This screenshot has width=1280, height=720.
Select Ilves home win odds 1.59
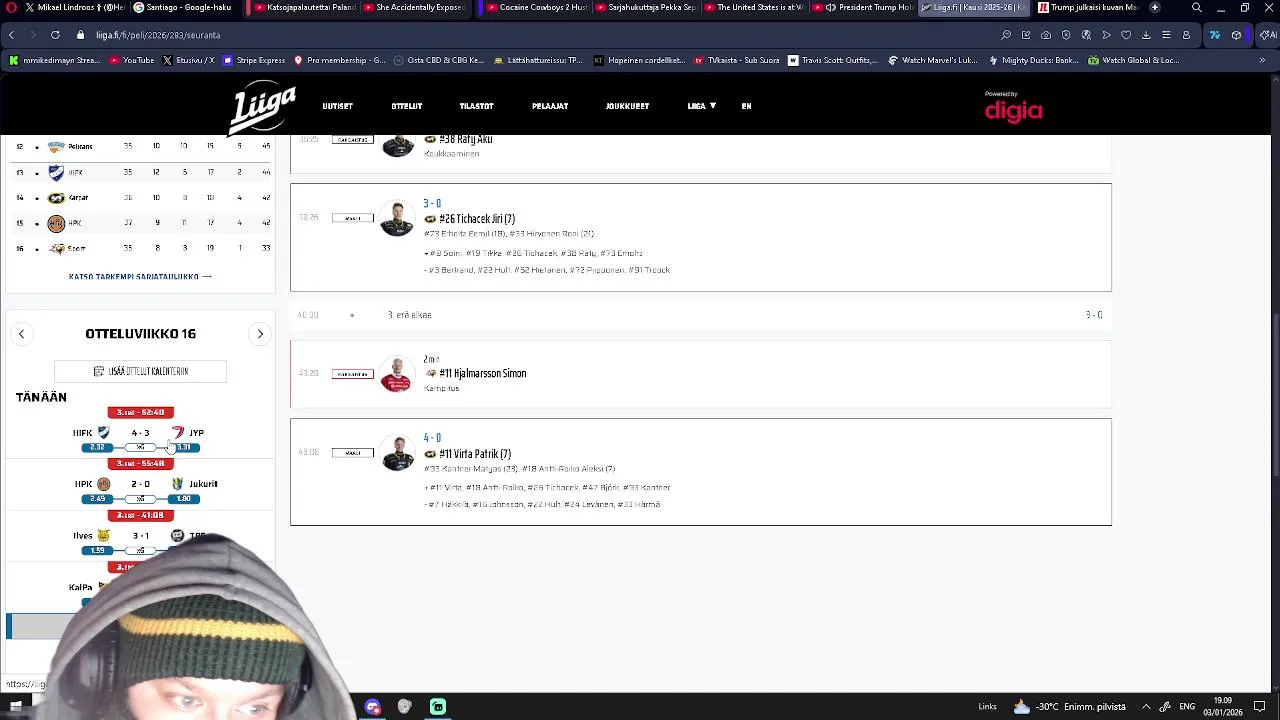click(97, 550)
